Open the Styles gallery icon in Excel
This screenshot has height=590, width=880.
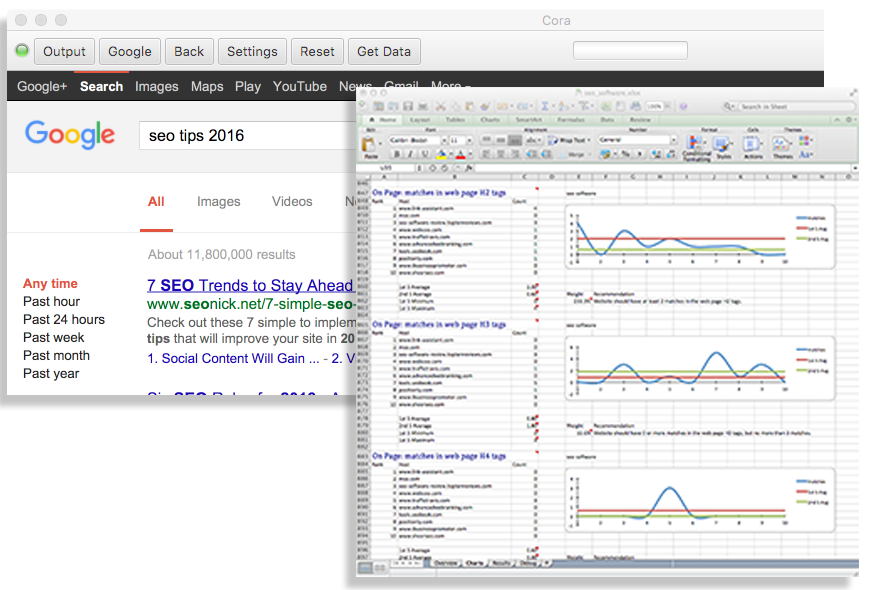[x=723, y=144]
